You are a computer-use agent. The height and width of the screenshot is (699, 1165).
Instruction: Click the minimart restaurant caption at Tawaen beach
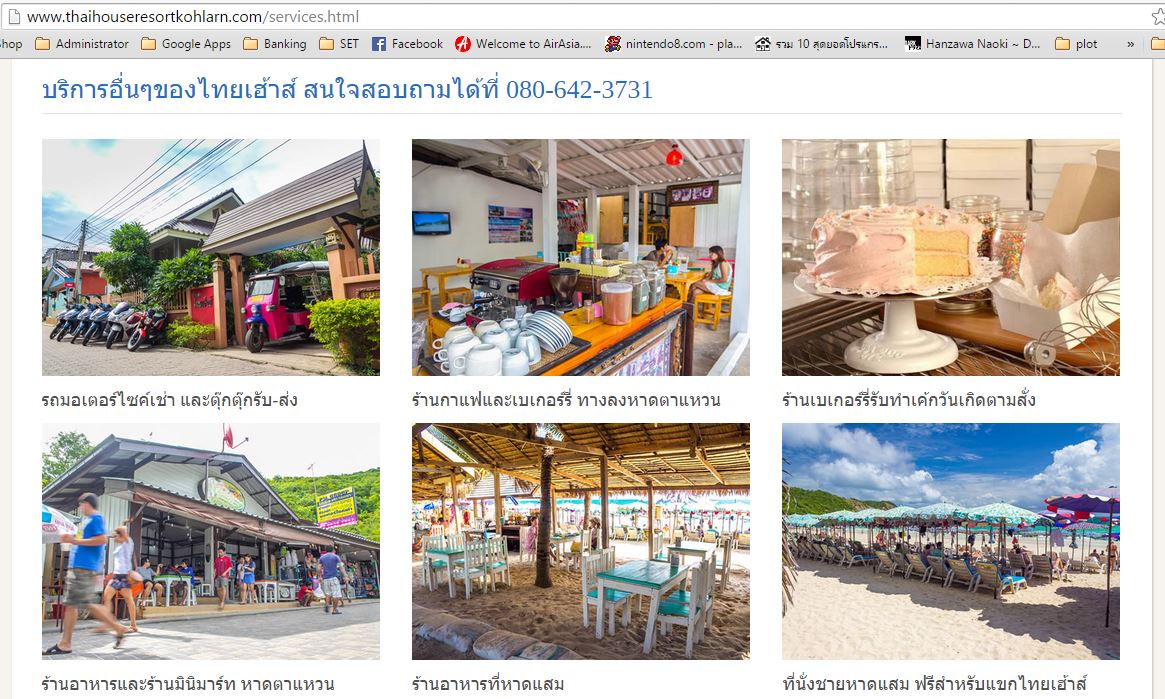point(188,683)
